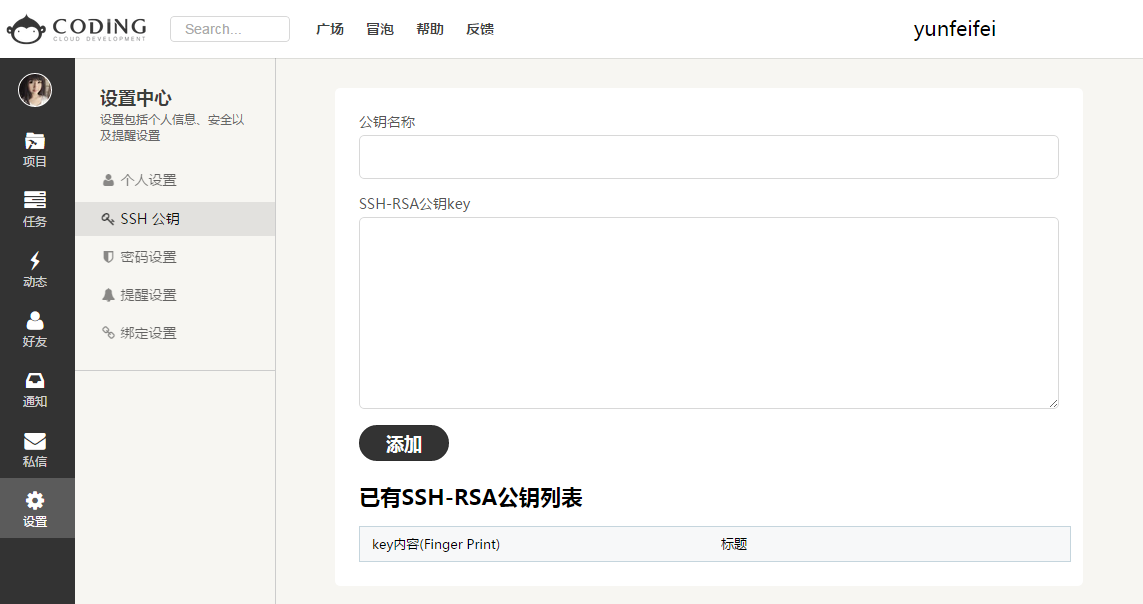Check 通知 notifications via the inbox icon
This screenshot has width=1143, height=604.
pyautogui.click(x=35, y=388)
